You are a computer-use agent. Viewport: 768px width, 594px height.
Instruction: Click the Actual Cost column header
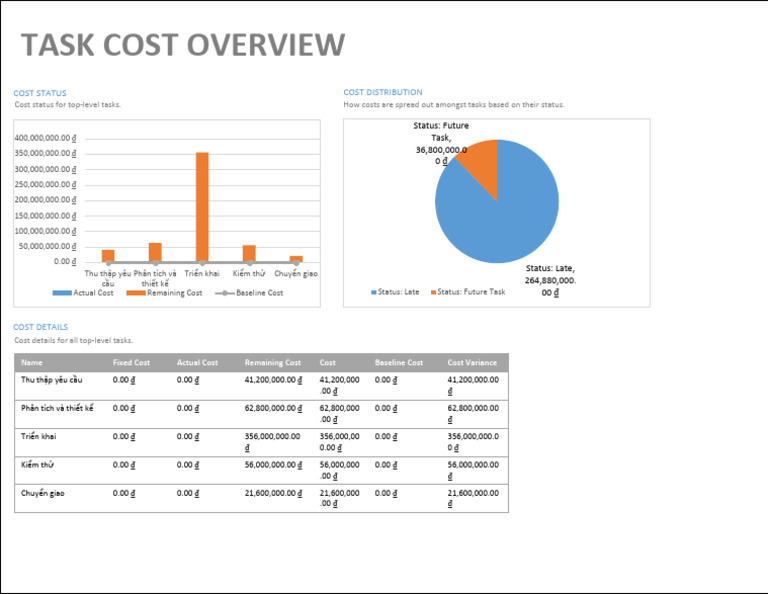pyautogui.click(x=197, y=362)
